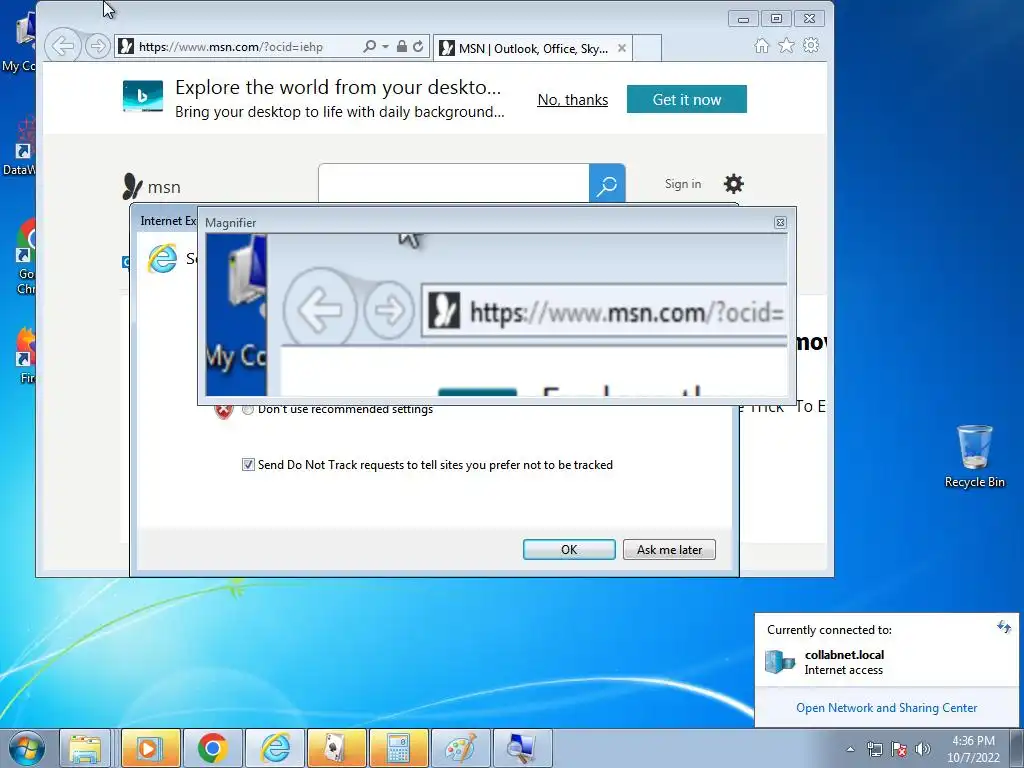Click the MSN web search input box
Viewport: 1024px width, 768px height.
tap(454, 183)
